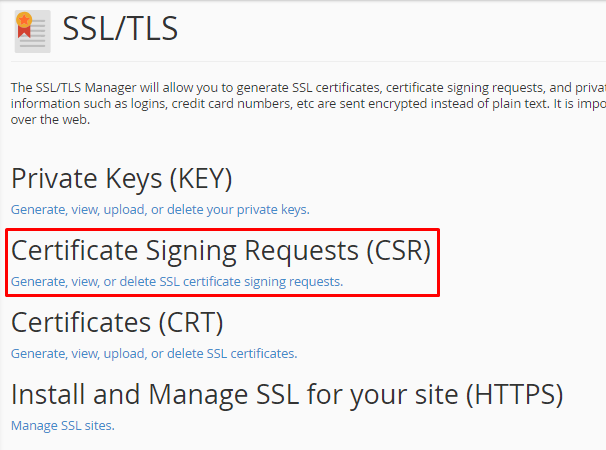
Task: Click the Certificate Signing Requests heading
Action: coord(221,251)
